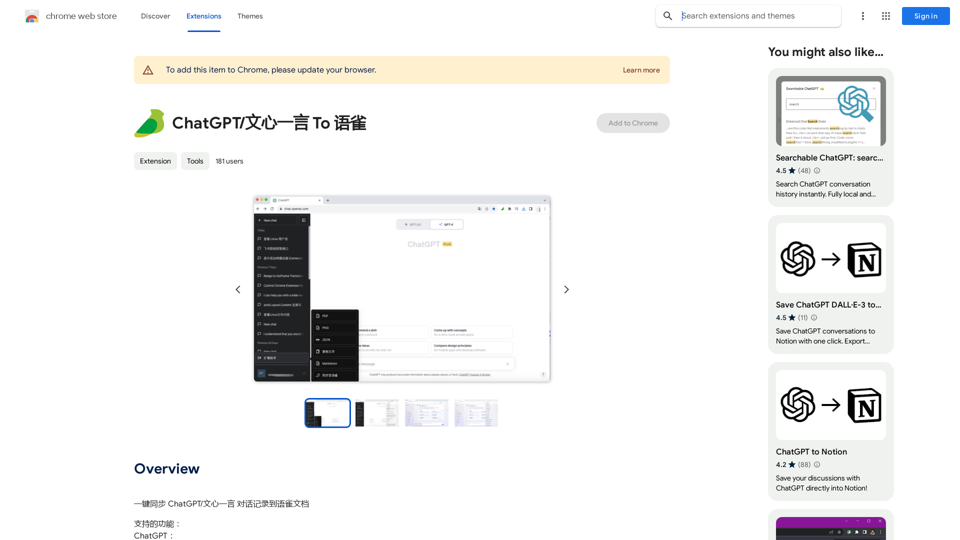
Task: Click the 'You might also like...' heading
Action: (825, 52)
